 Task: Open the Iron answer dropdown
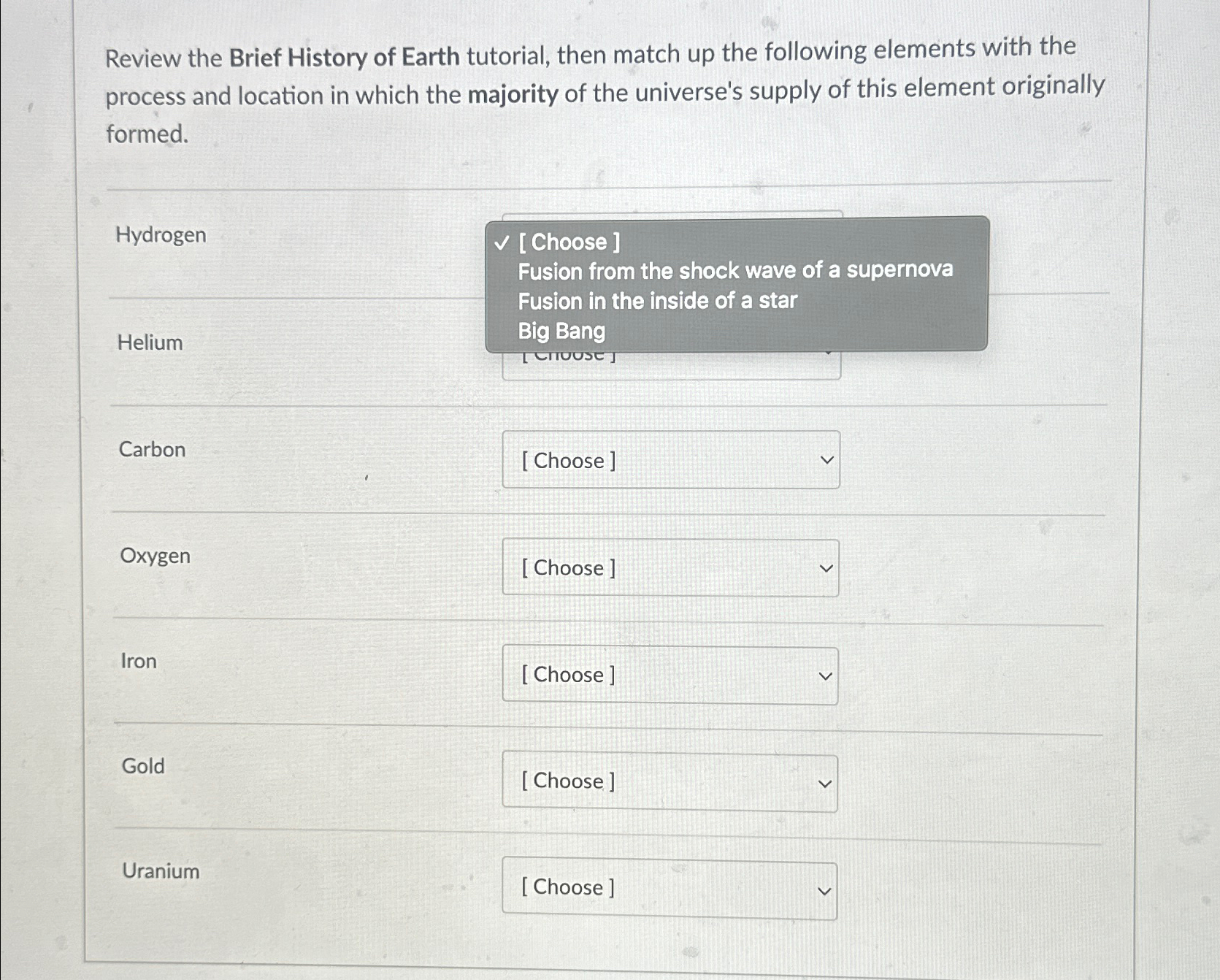tap(670, 675)
